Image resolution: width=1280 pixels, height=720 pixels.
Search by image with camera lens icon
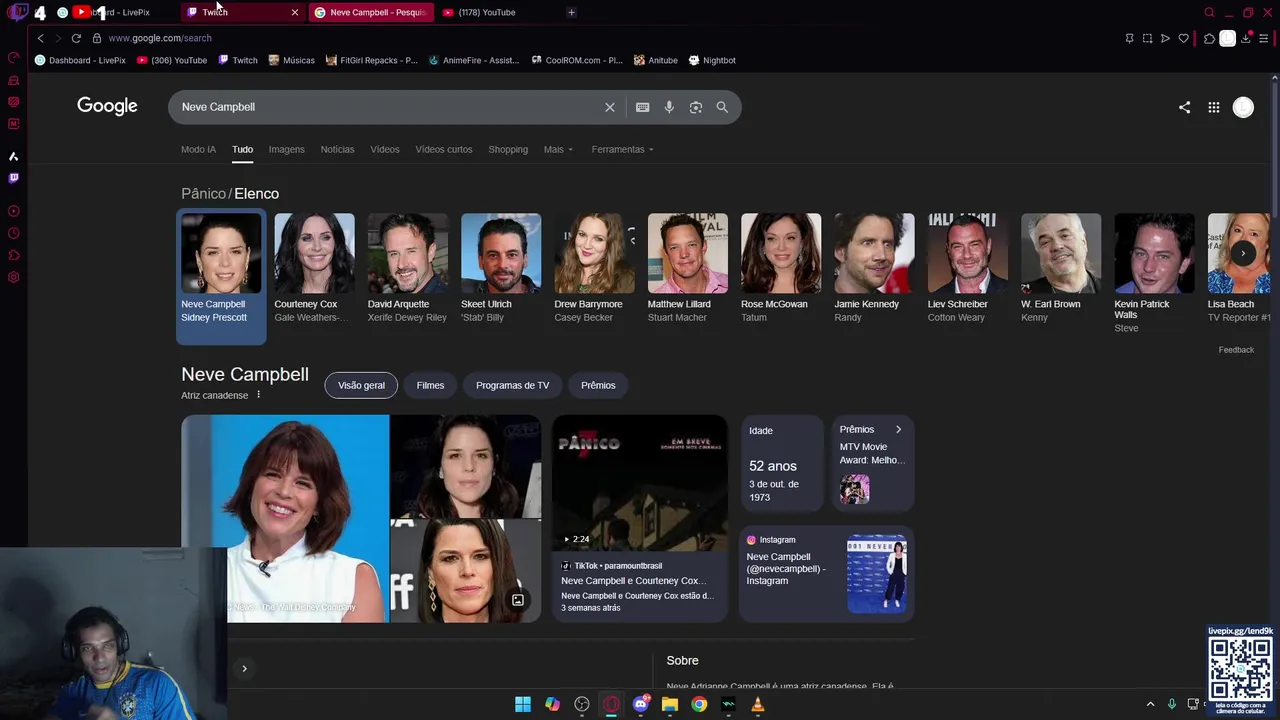pyautogui.click(x=696, y=107)
